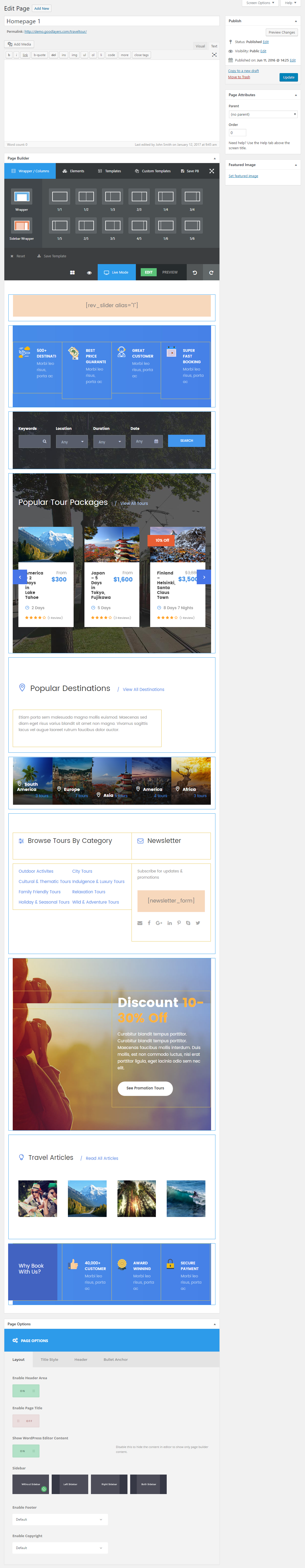
Task: Open the Wrapper / Columns tab
Action: (x=30, y=171)
